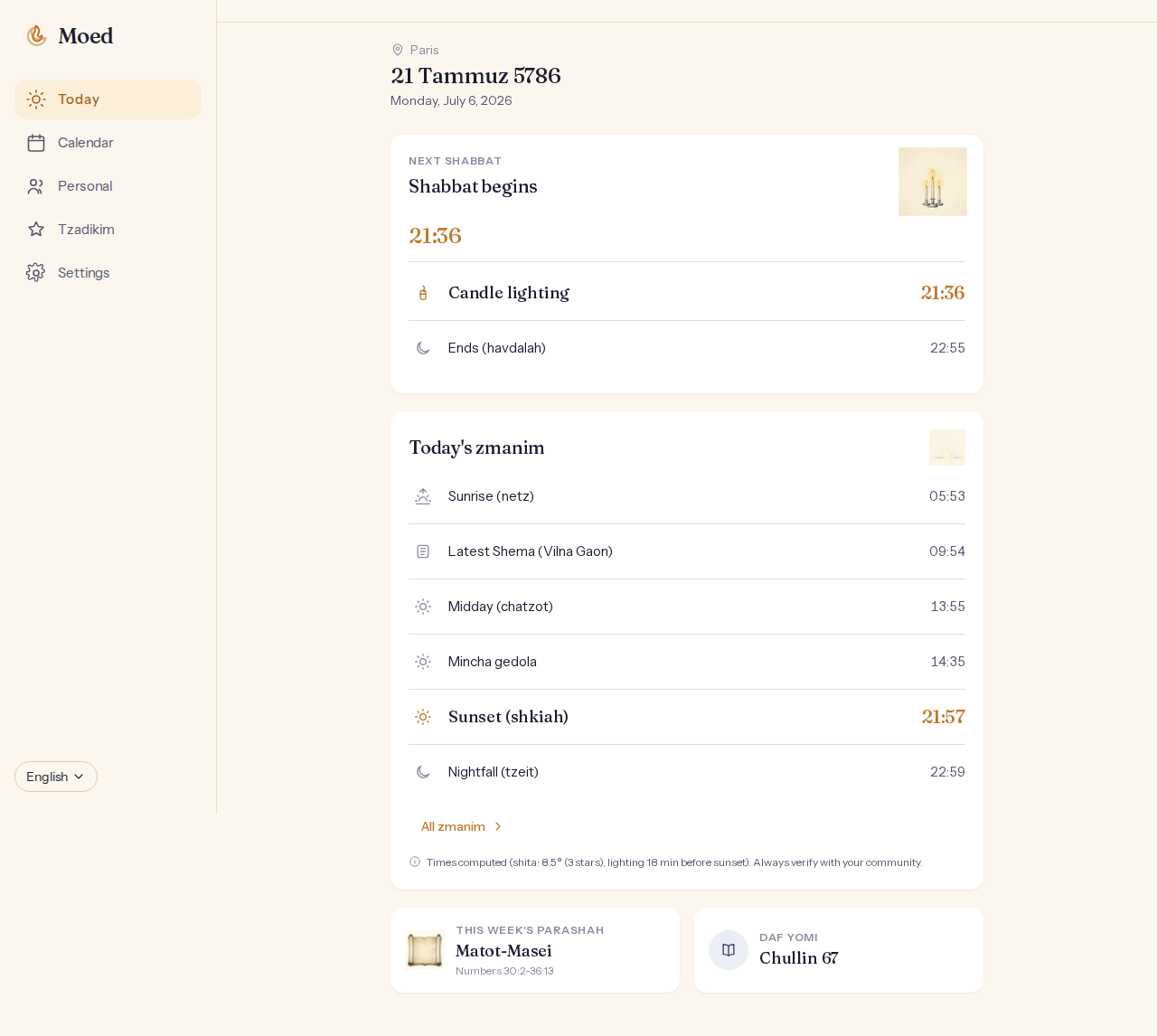Click the moon icon beside Ends (havdalah)

[423, 348]
